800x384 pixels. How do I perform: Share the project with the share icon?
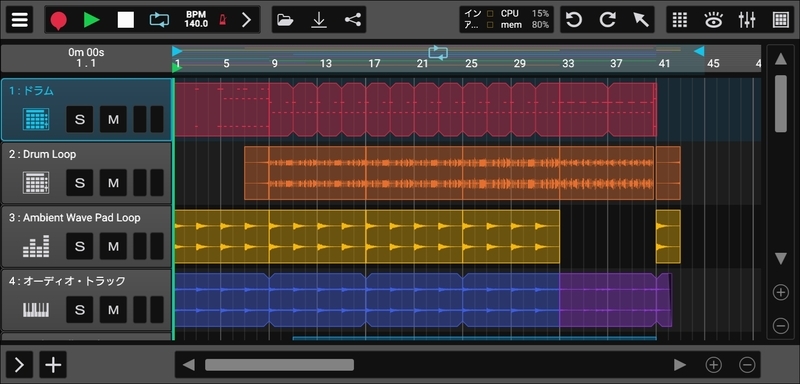[353, 20]
